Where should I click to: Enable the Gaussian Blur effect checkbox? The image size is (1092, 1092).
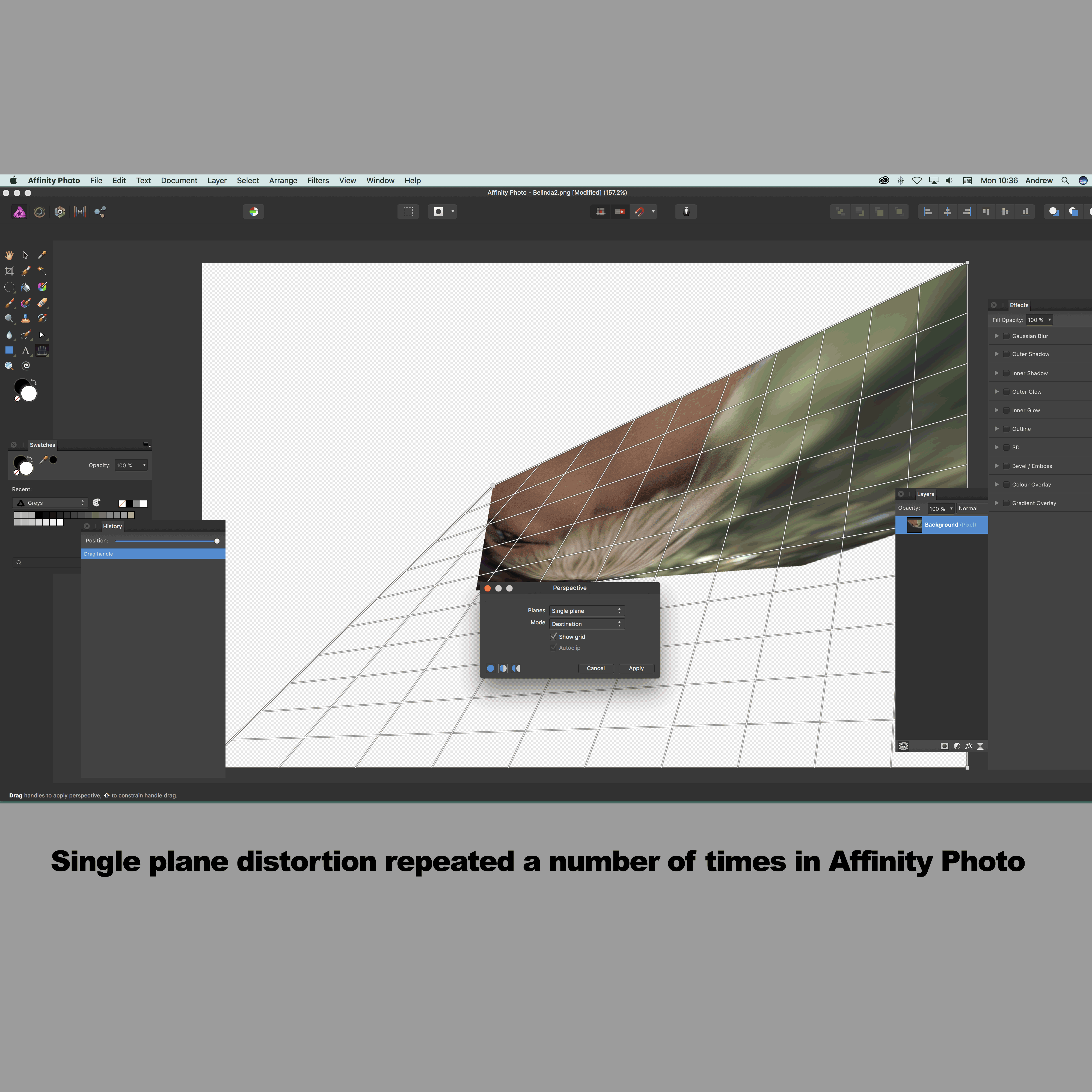[1006, 336]
